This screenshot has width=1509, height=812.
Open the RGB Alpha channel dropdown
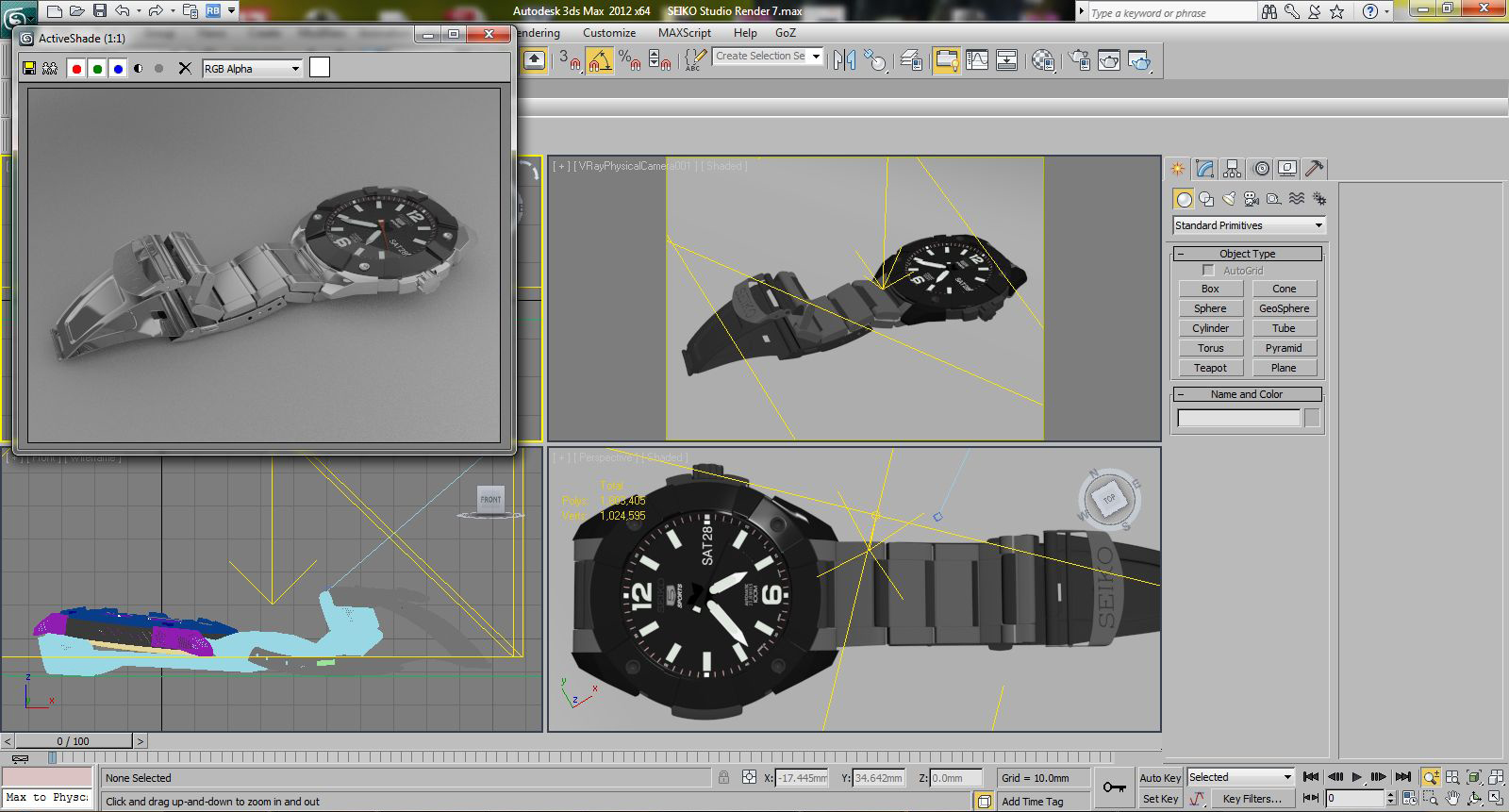pos(252,69)
